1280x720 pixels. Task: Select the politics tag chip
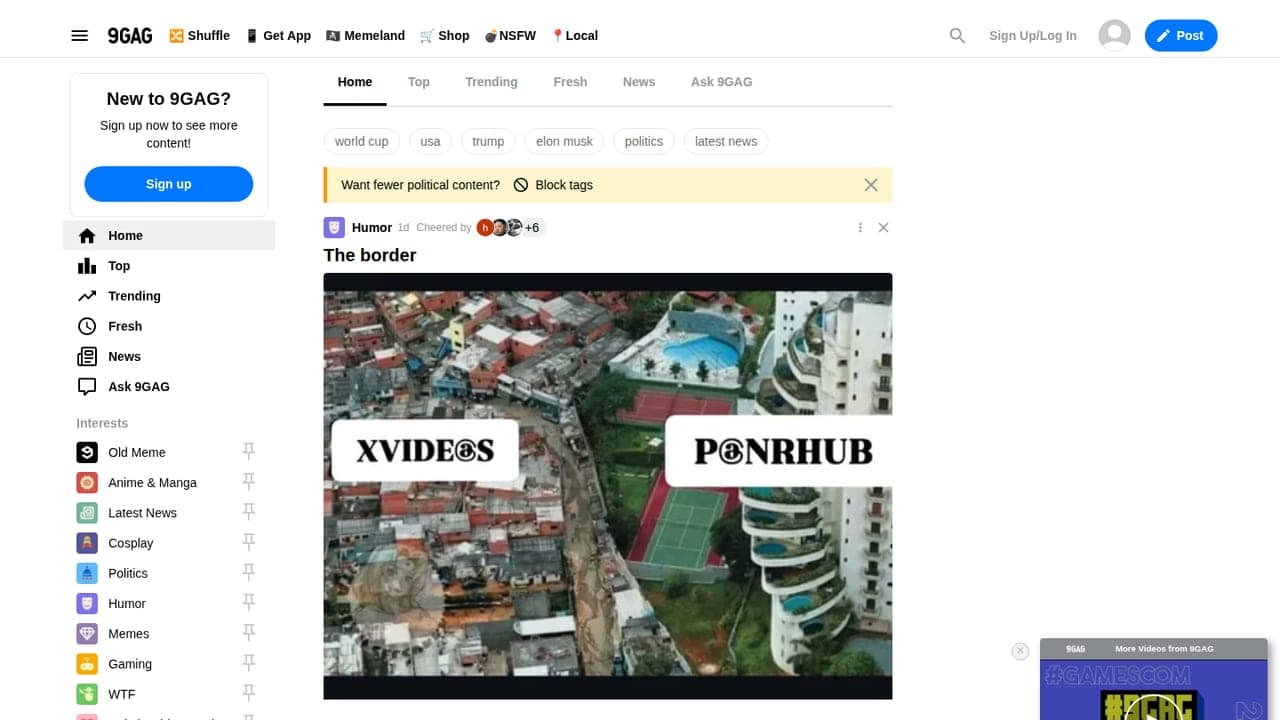[x=644, y=142]
